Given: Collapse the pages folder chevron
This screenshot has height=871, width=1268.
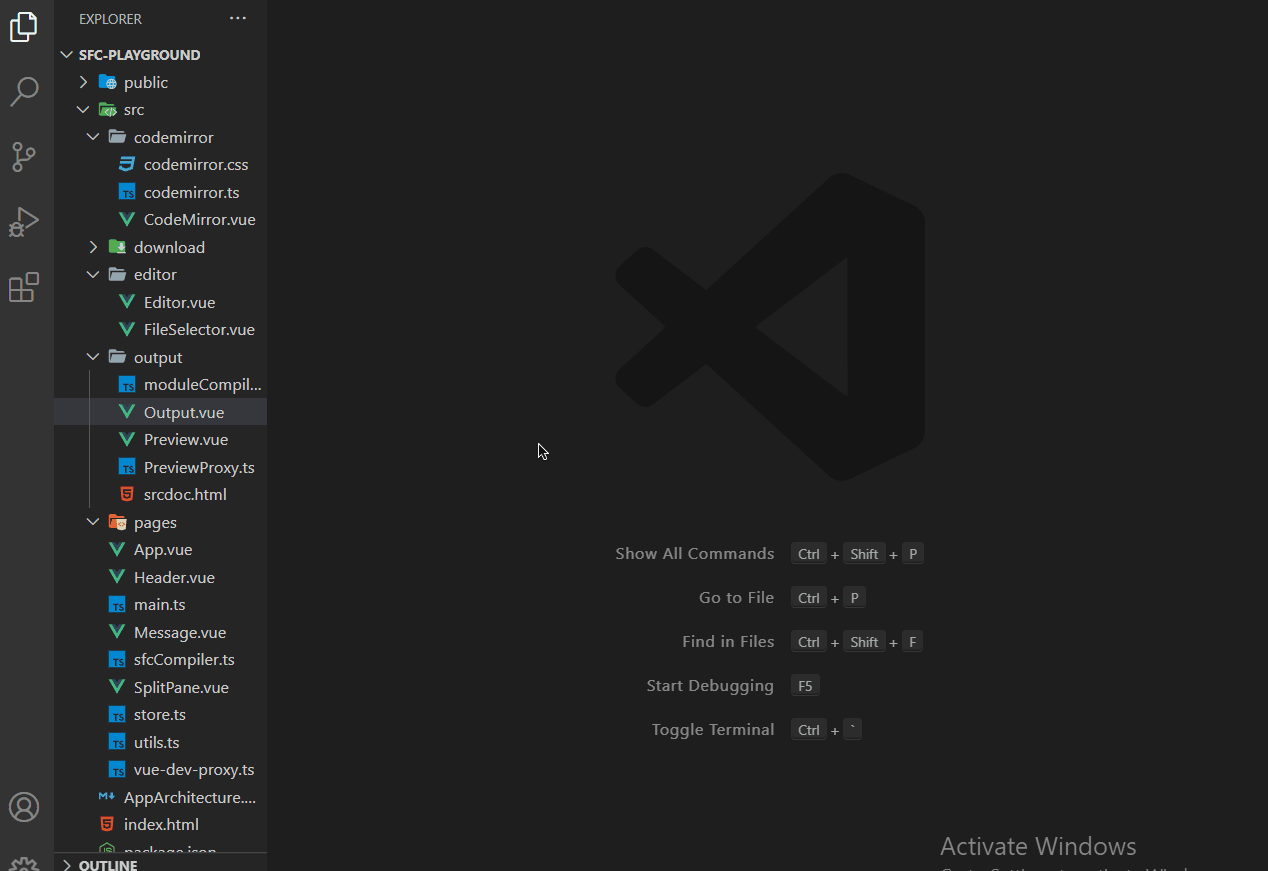Looking at the screenshot, I should pos(93,522).
